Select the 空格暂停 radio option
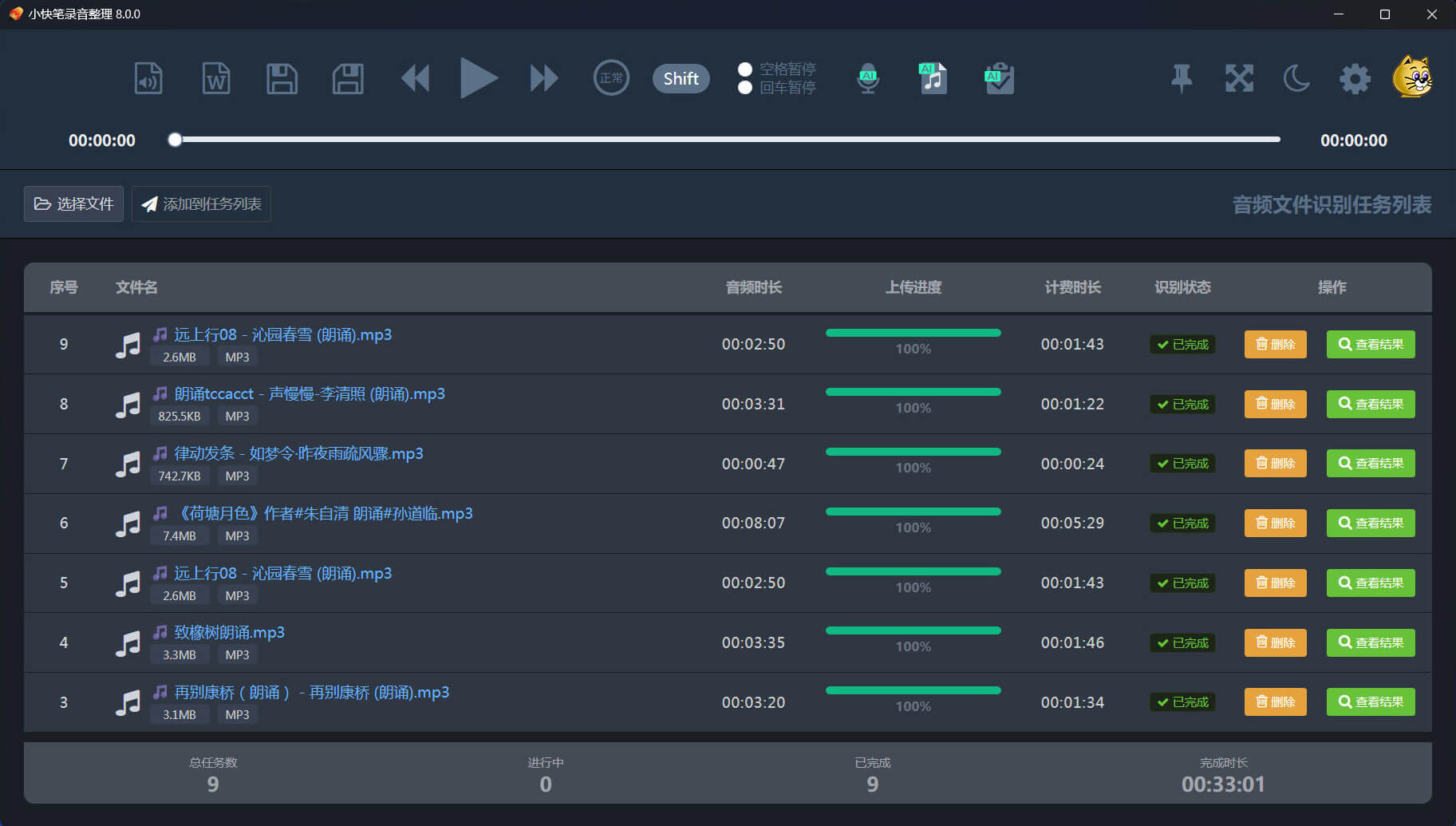 pos(745,69)
